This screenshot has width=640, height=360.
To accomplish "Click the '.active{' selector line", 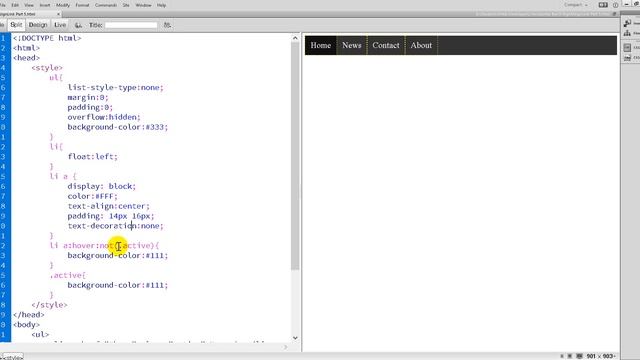I will 68,275.
